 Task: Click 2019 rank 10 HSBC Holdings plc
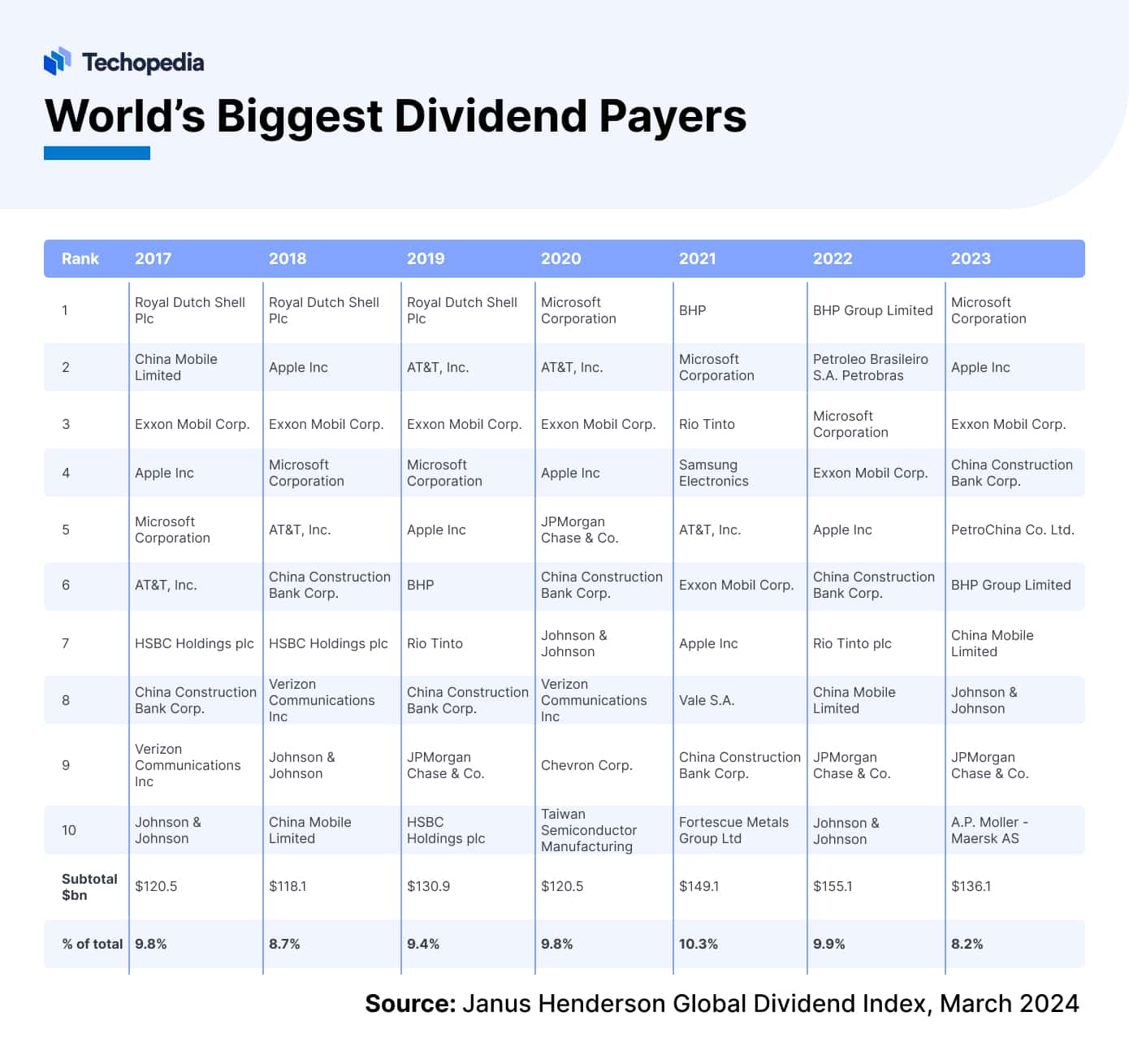pyautogui.click(x=446, y=830)
